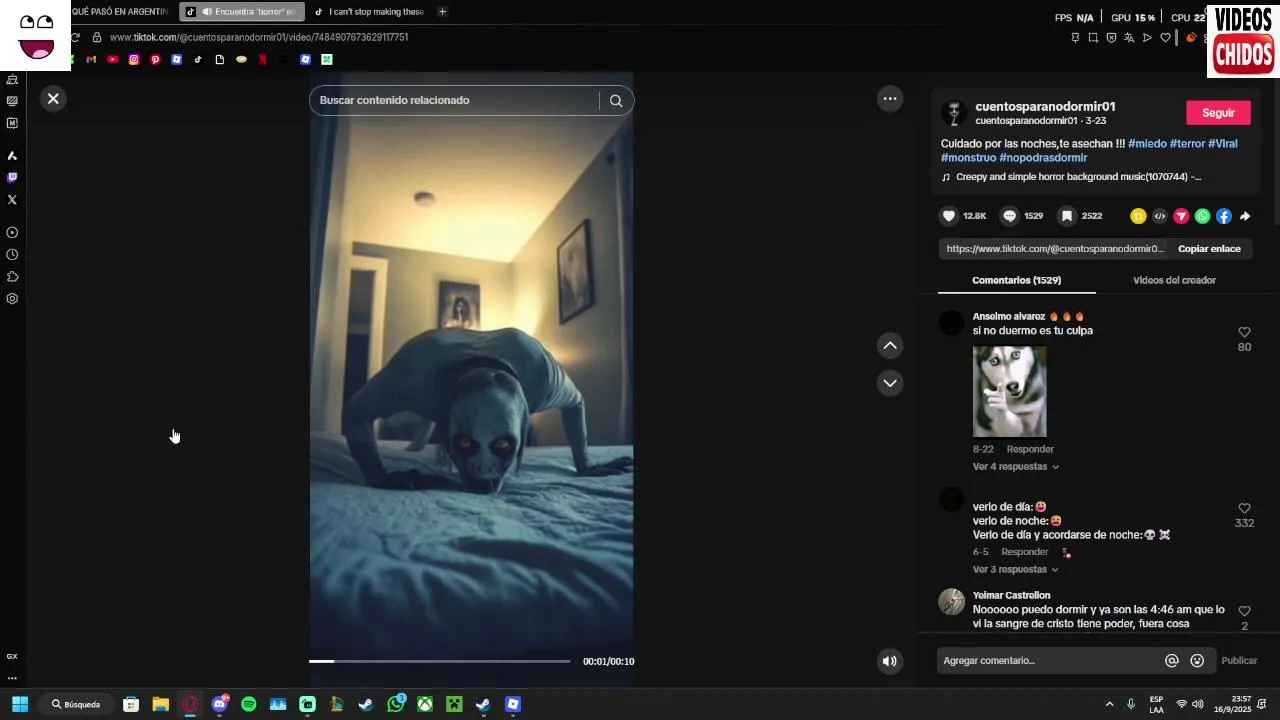Open Pinterest bookmark in bookmarks bar
Screen dimensions: 1280x720
(155, 60)
